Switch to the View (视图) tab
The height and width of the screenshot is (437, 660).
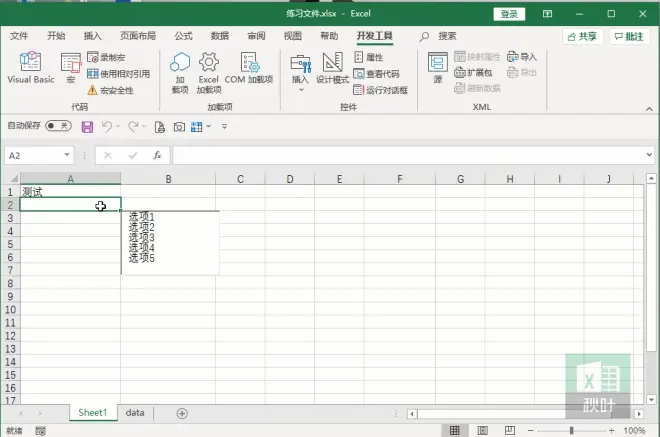click(x=293, y=36)
